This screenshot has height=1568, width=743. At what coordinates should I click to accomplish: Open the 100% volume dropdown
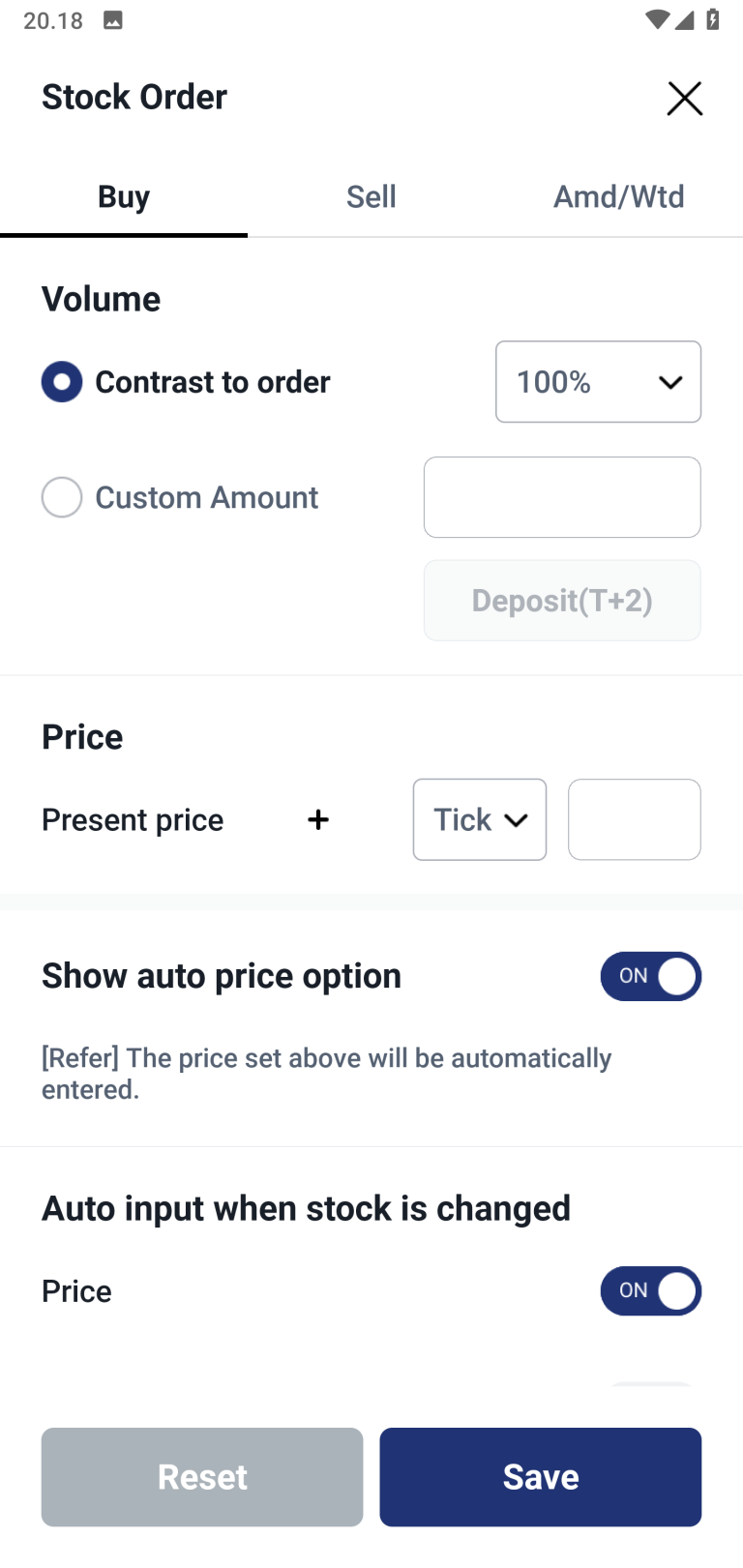(x=598, y=382)
